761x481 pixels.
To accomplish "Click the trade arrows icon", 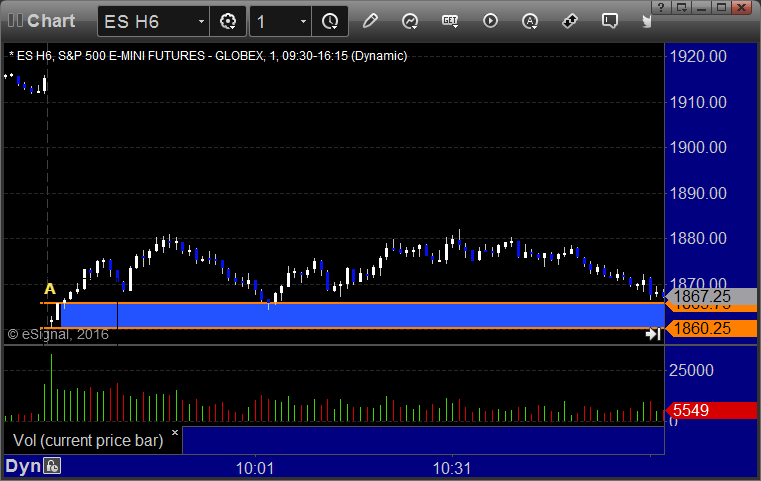I will [570, 21].
